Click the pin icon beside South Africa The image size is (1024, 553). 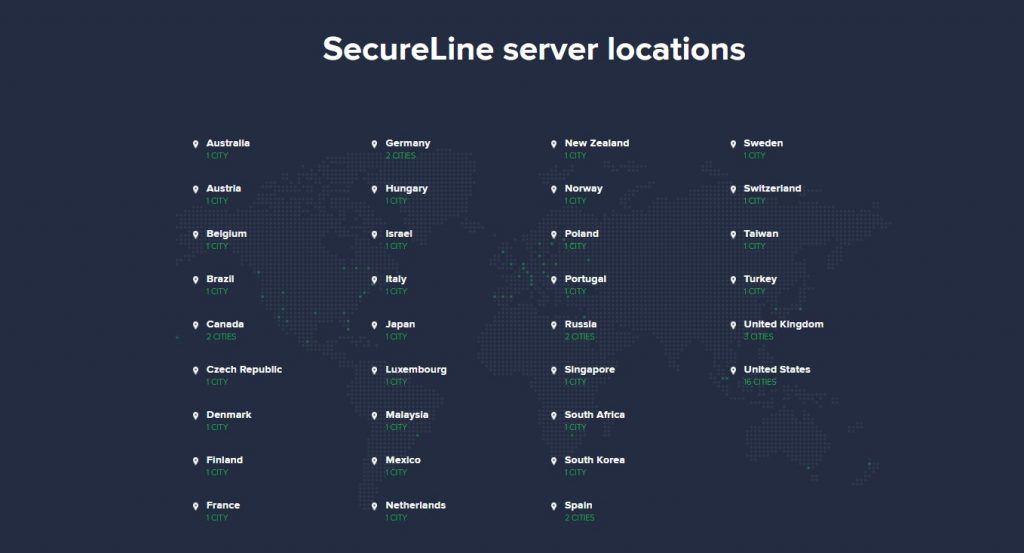[x=554, y=415]
